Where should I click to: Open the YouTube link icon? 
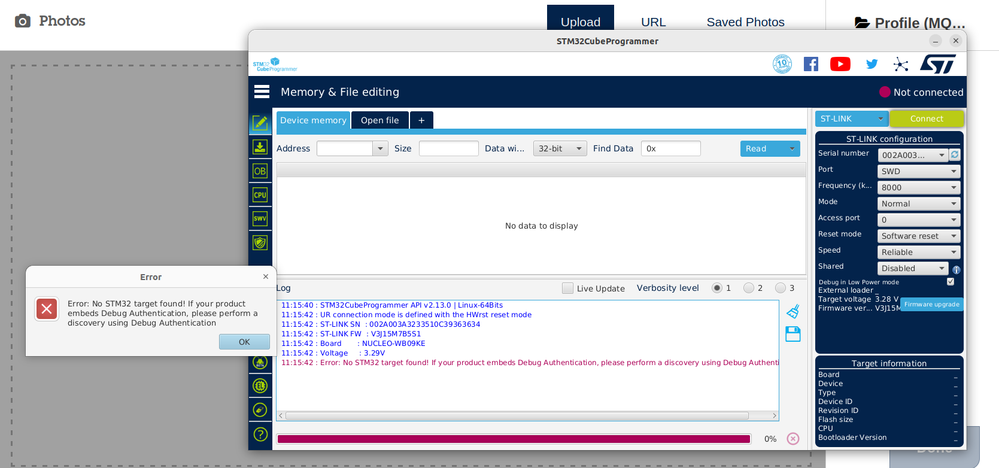[x=840, y=64]
